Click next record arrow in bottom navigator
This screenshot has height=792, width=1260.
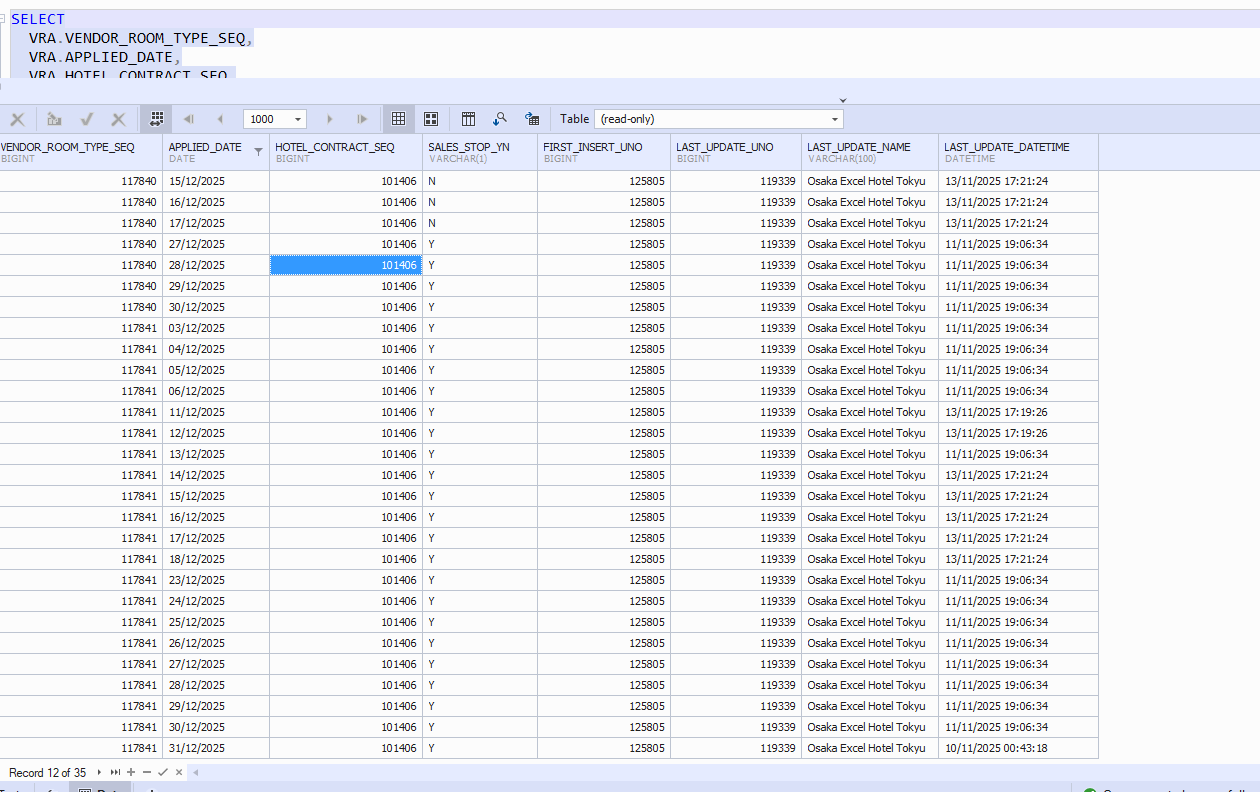pos(99,773)
